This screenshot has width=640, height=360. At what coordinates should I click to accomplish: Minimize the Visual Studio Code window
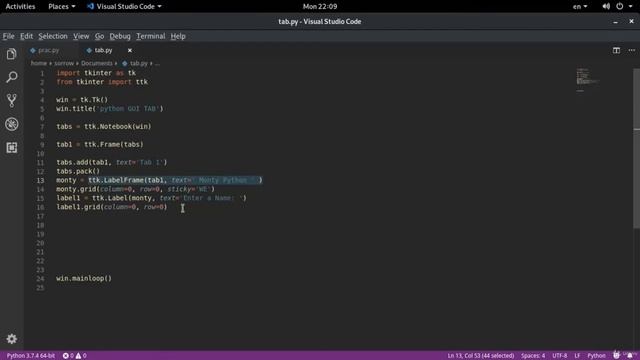pyautogui.click(x=615, y=21)
